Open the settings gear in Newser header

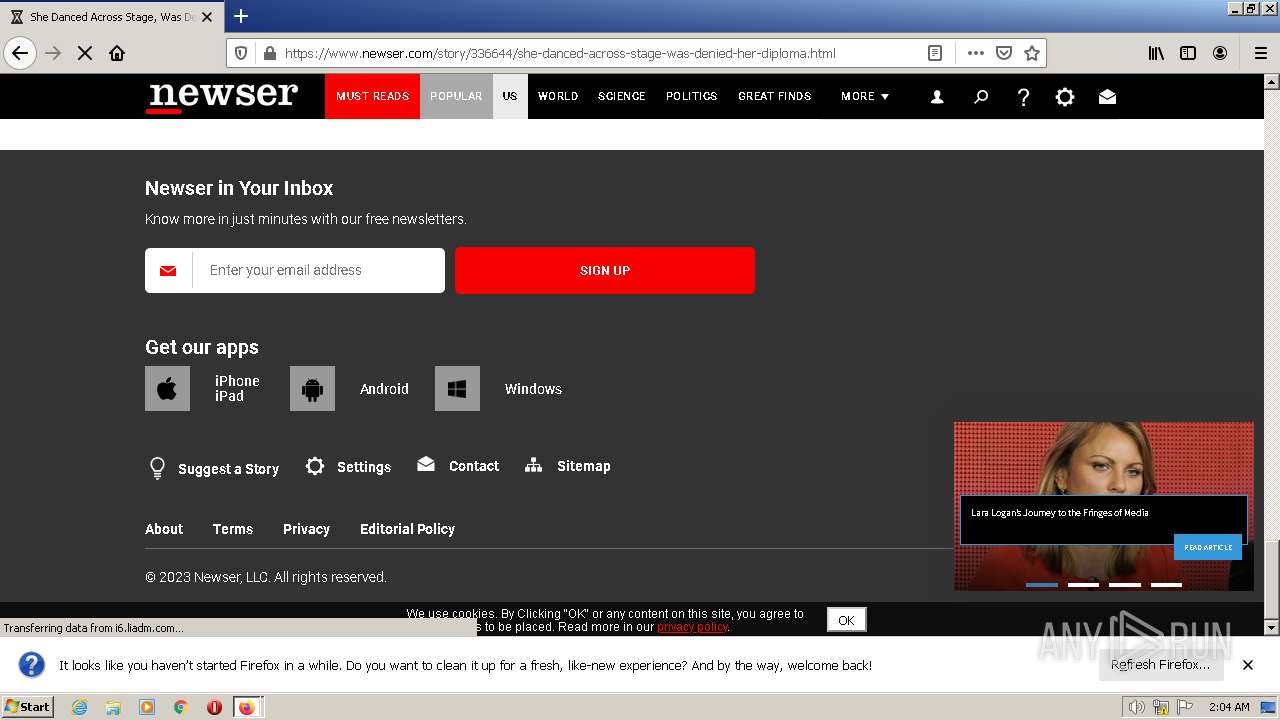point(1065,97)
